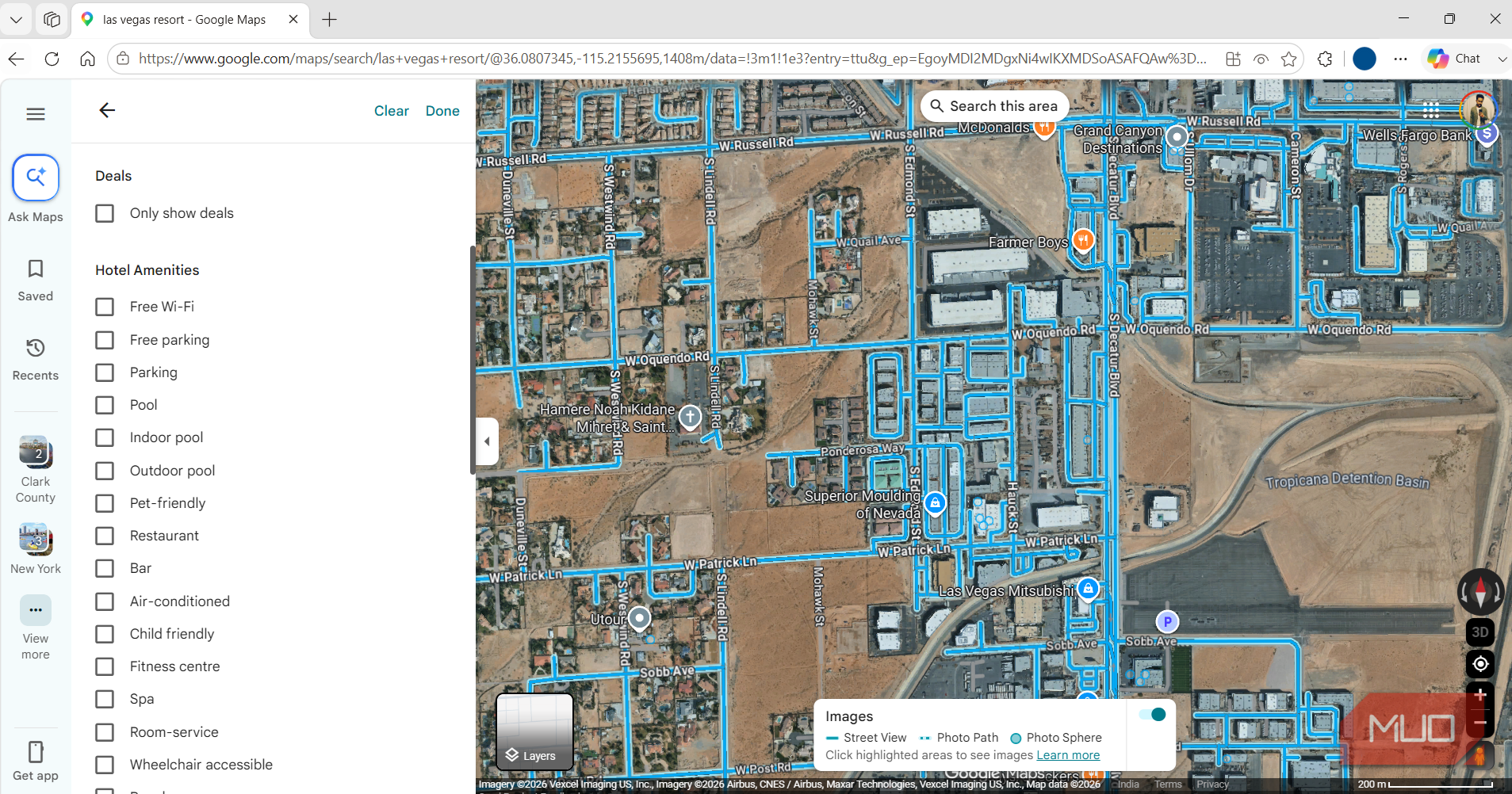Click Farmer Boys restaurant pin

(x=1083, y=240)
